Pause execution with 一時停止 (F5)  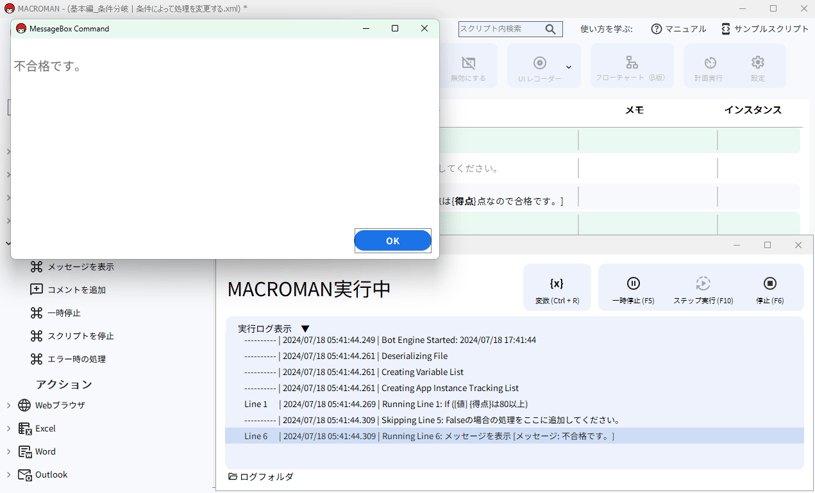[x=633, y=288]
